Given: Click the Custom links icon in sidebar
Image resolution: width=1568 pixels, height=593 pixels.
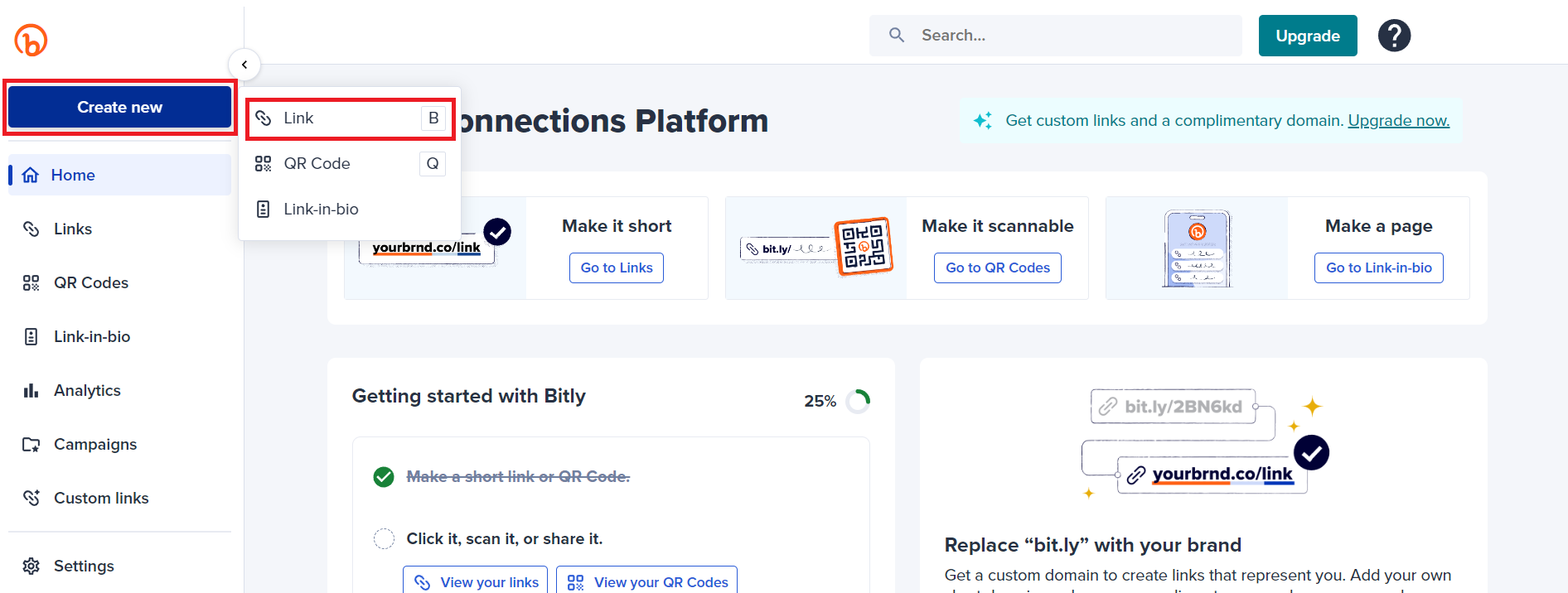Looking at the screenshot, I should (x=31, y=498).
